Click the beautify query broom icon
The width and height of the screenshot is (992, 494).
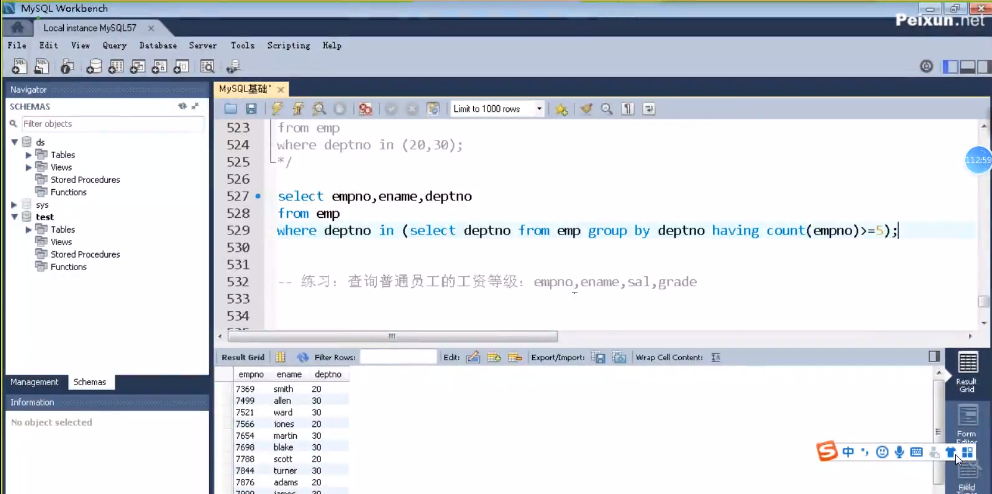coord(587,109)
